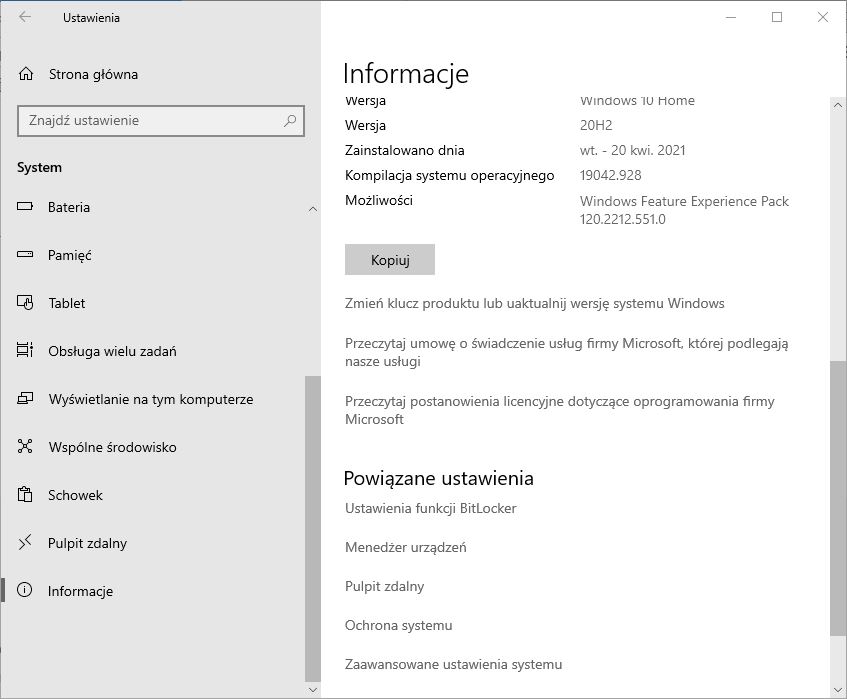Open the Bateria settings page

(69, 207)
